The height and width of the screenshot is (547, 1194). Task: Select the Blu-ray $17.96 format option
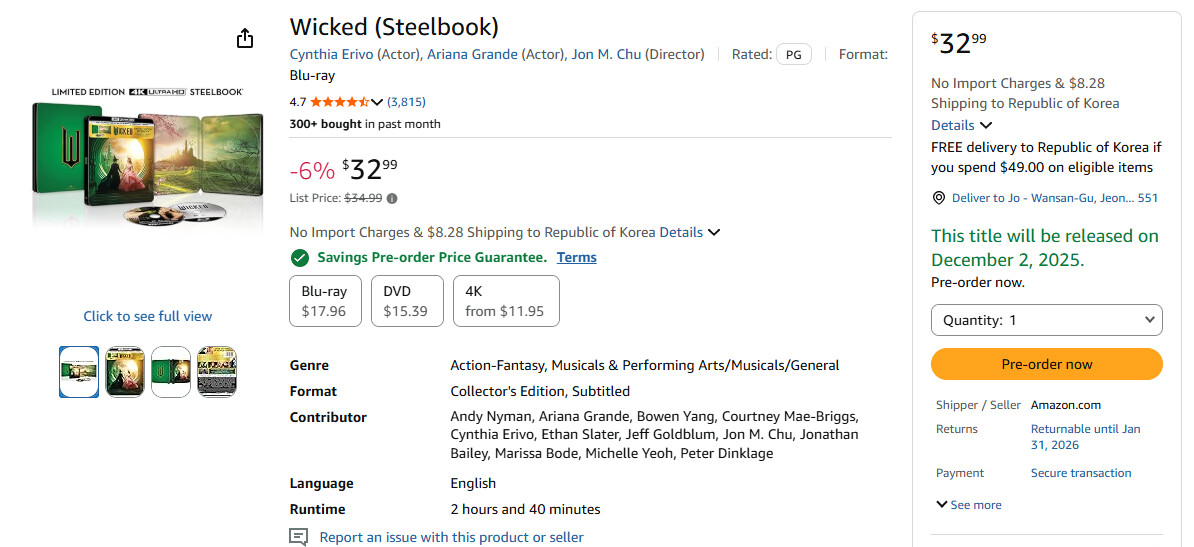pos(325,301)
